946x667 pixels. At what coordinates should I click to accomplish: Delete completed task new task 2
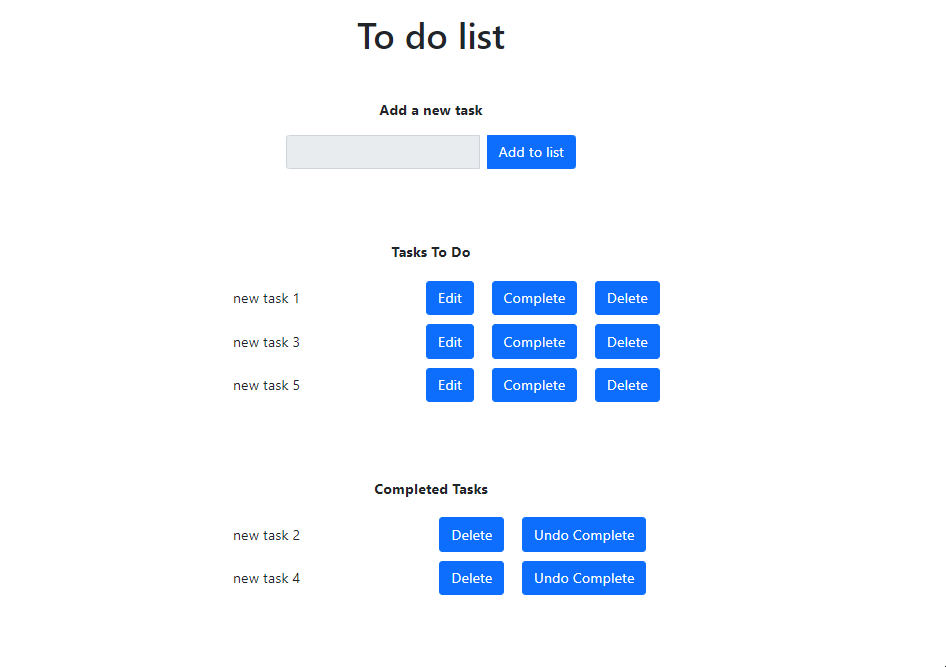[471, 534]
